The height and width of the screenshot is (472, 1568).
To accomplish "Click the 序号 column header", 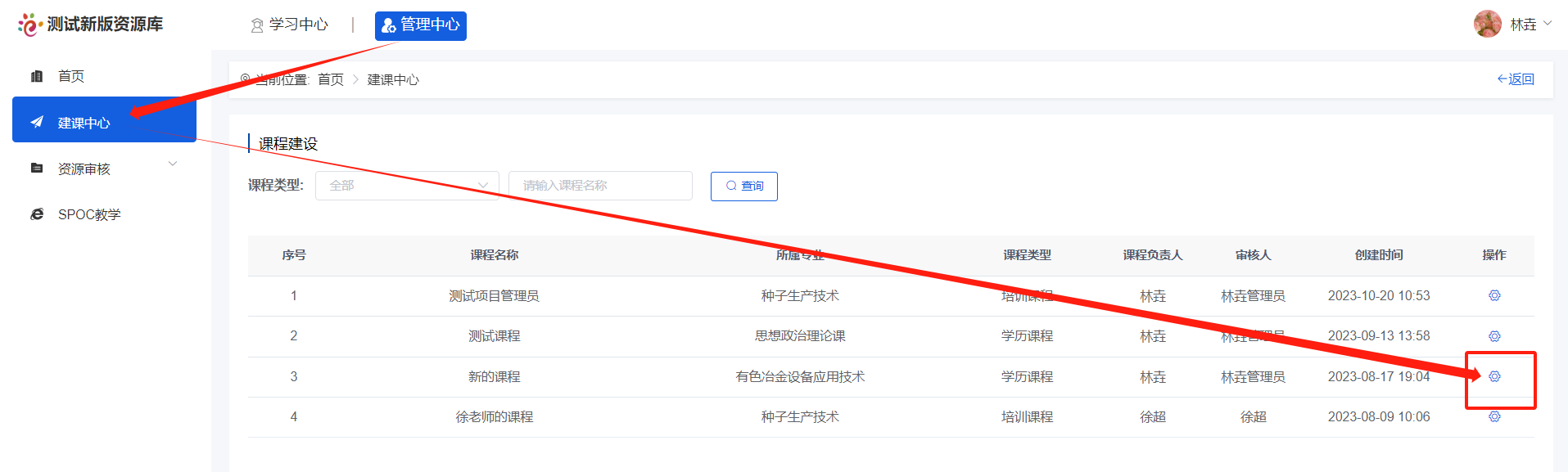I will coord(294,255).
